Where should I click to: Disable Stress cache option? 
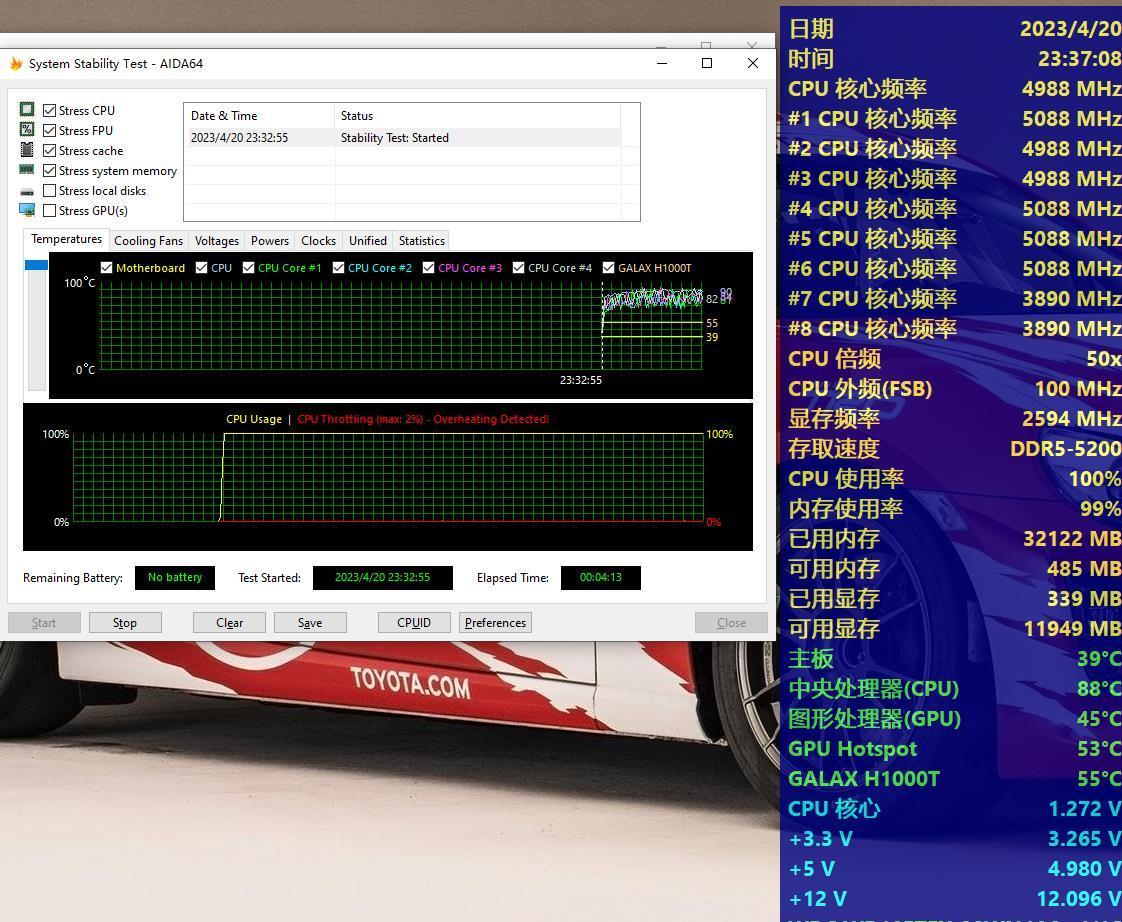coord(49,150)
